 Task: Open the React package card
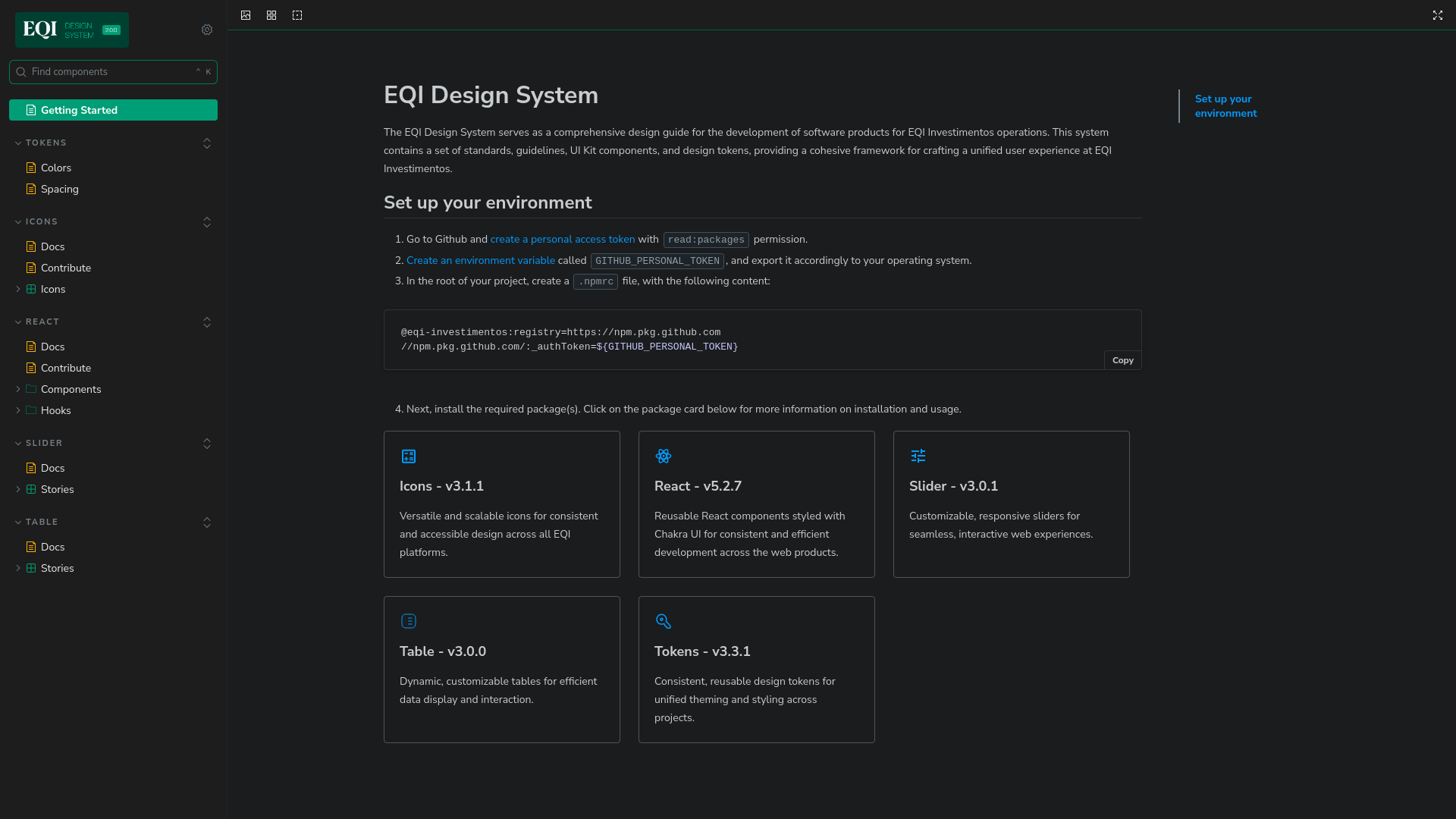click(756, 504)
